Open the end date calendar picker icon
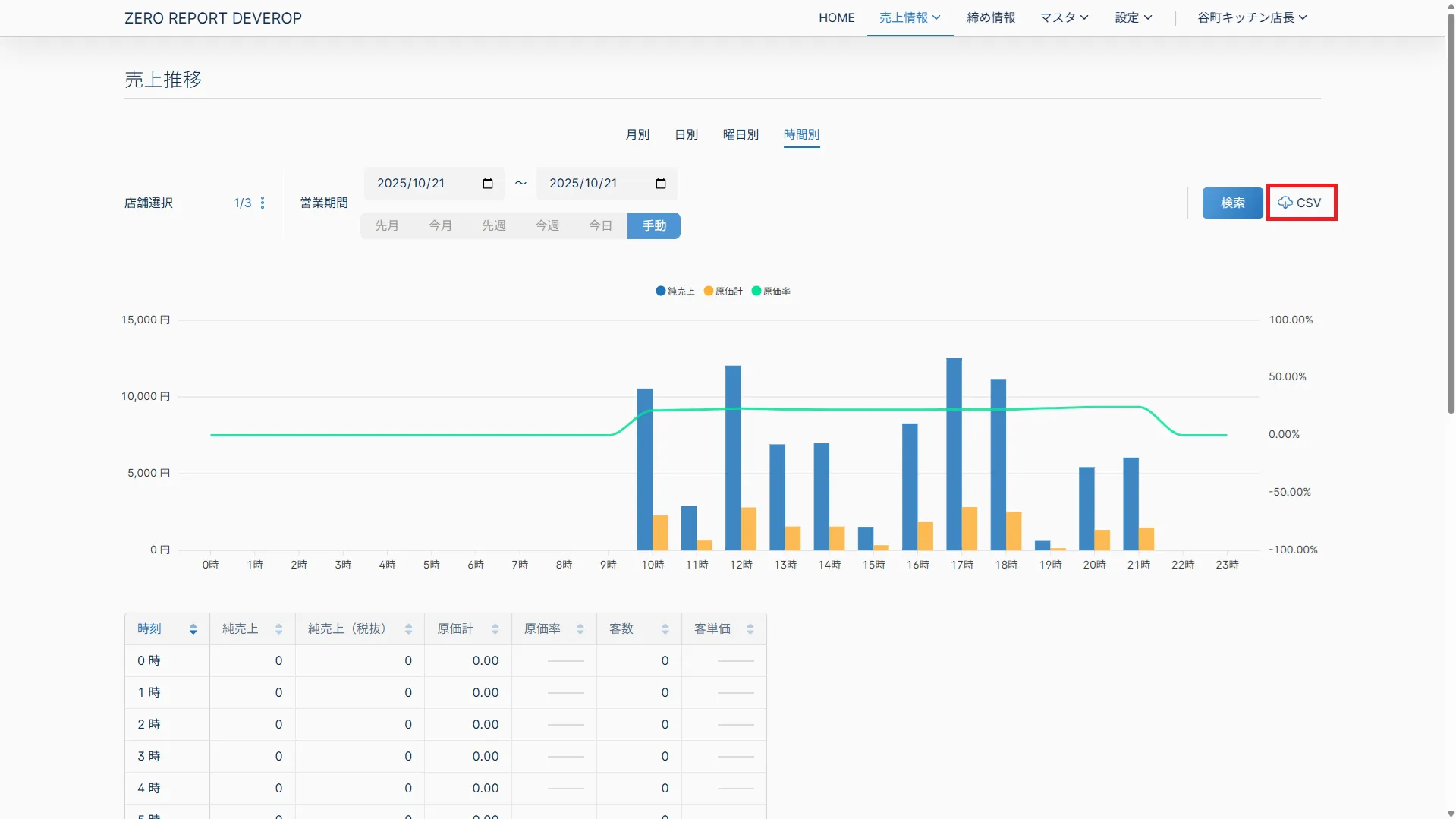Viewport: 1456px width, 819px height. click(660, 184)
